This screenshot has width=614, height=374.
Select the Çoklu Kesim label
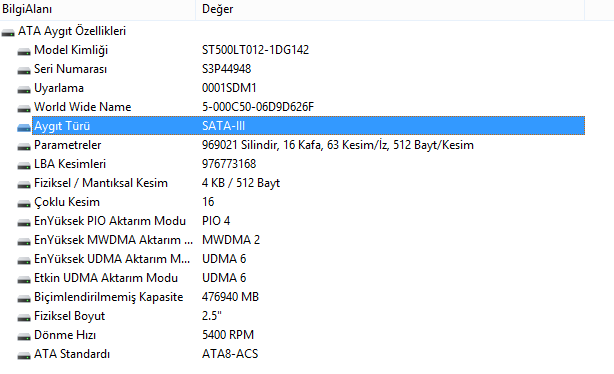(x=67, y=202)
